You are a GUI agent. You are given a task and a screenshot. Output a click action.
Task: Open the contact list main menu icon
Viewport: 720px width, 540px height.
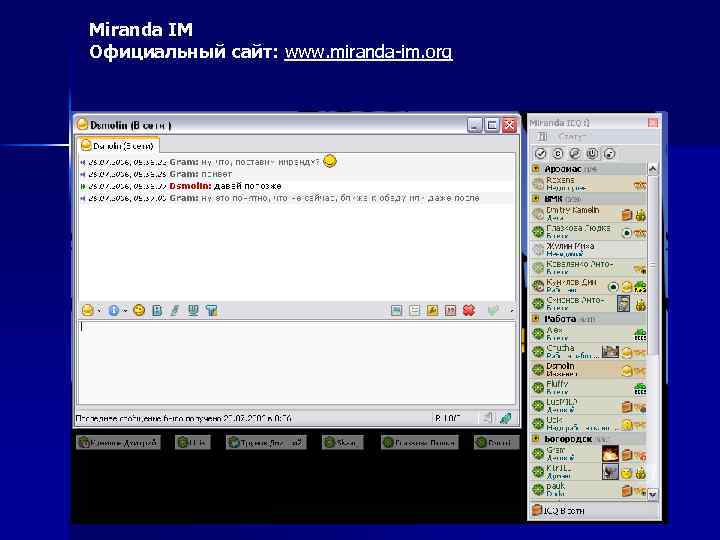pyautogui.click(x=542, y=137)
